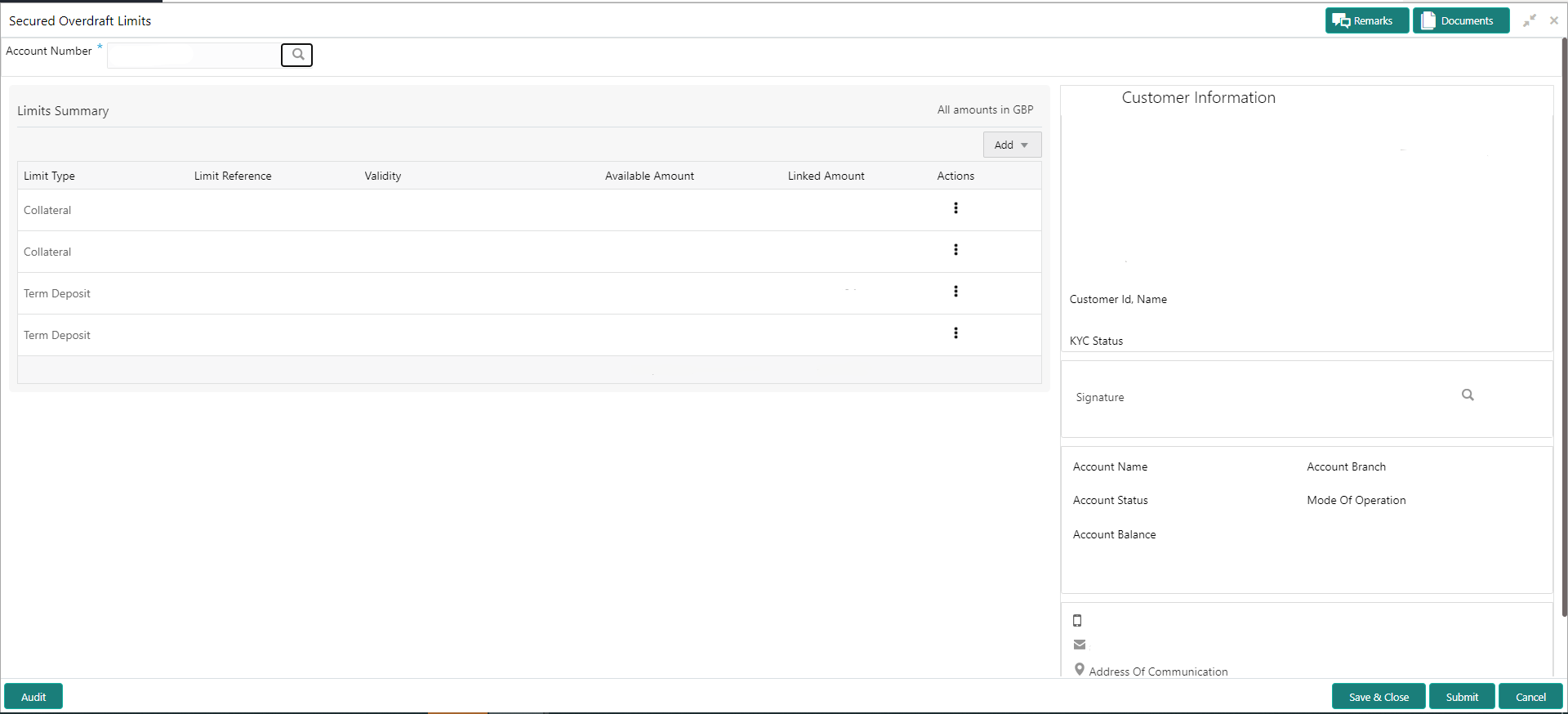Minimize the Secured Overdraft Limits screen
The width and height of the screenshot is (1568, 714).
[x=1530, y=20]
